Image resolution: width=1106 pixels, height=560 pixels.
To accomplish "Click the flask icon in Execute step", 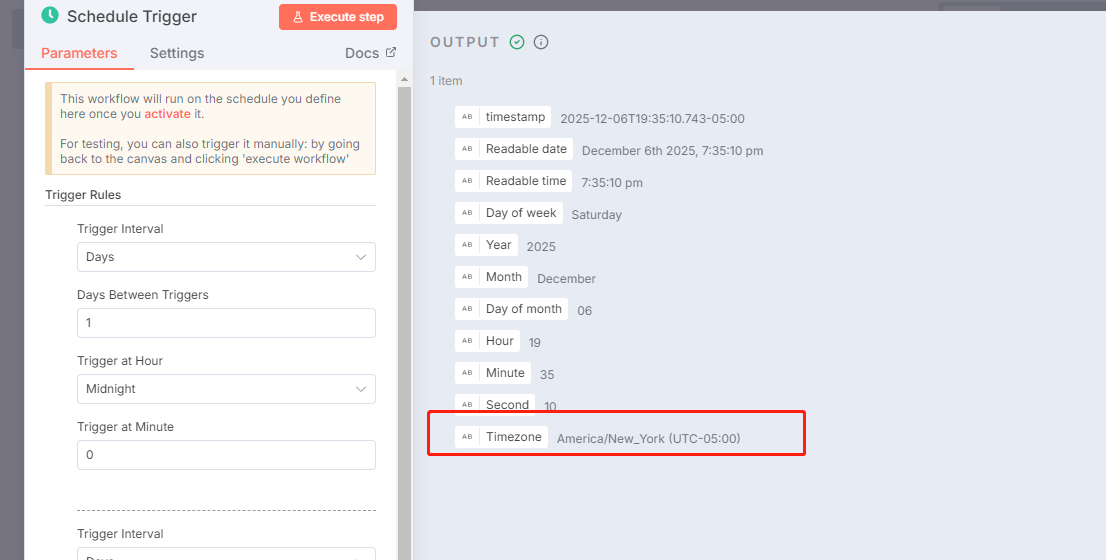I will [x=298, y=17].
